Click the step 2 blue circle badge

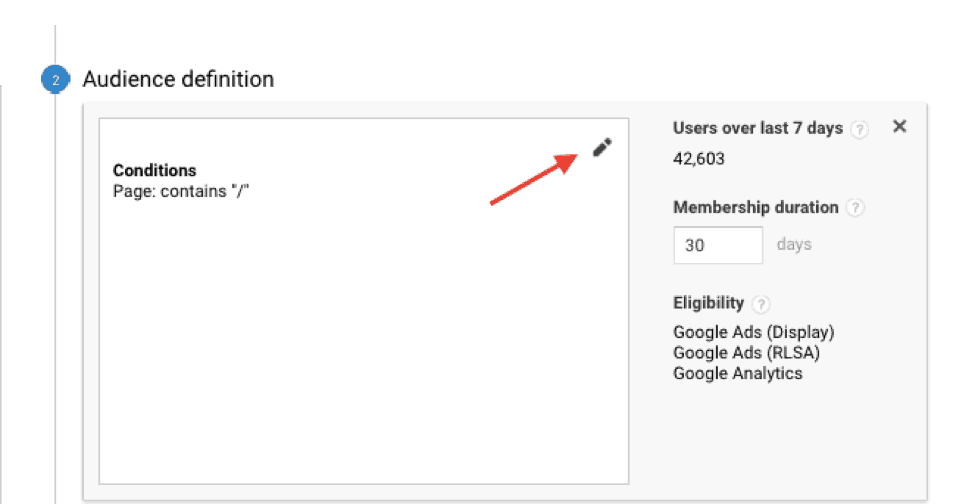pos(54,79)
